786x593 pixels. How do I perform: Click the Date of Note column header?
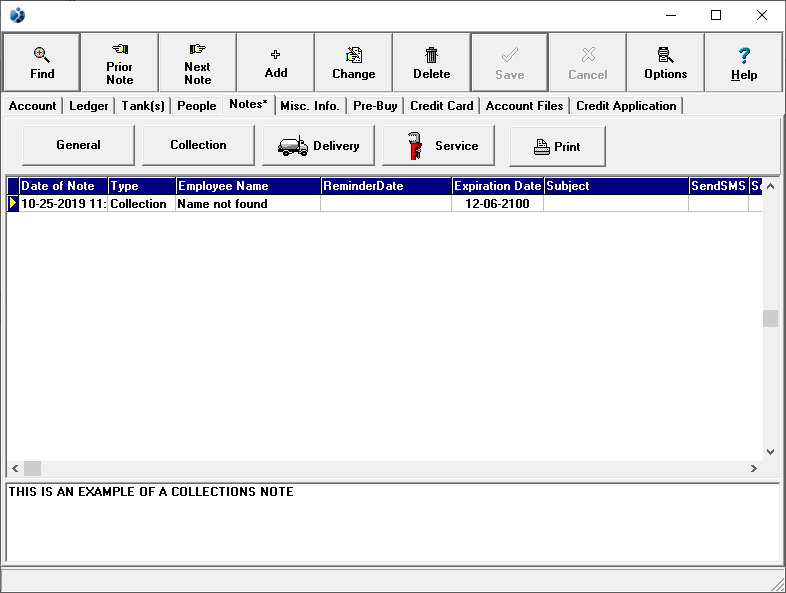tap(64, 186)
